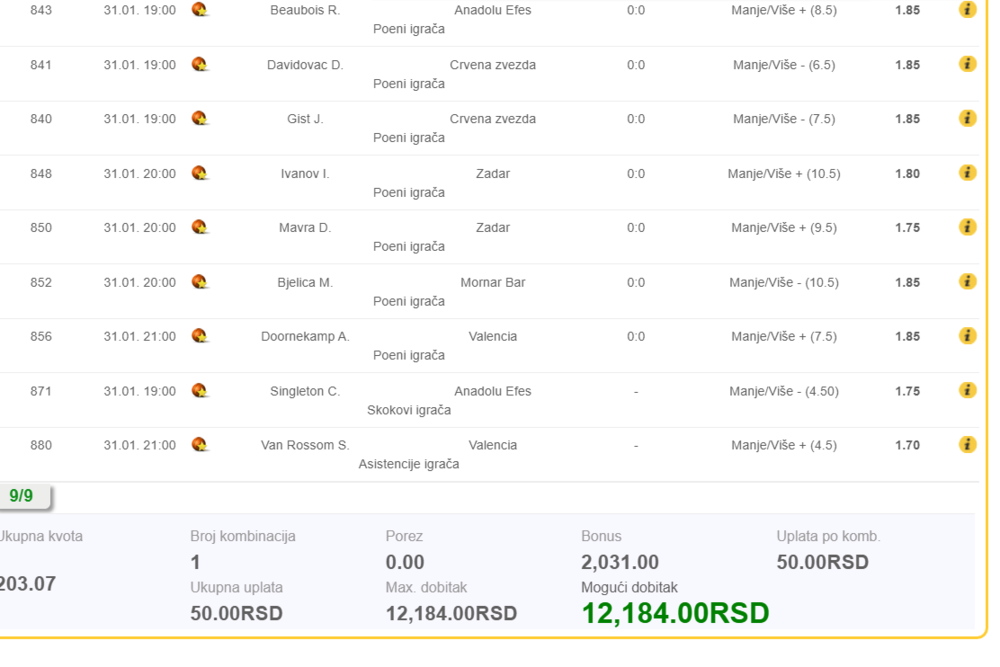Click bet code 852
The image size is (1000, 667).
pyautogui.click(x=41, y=282)
